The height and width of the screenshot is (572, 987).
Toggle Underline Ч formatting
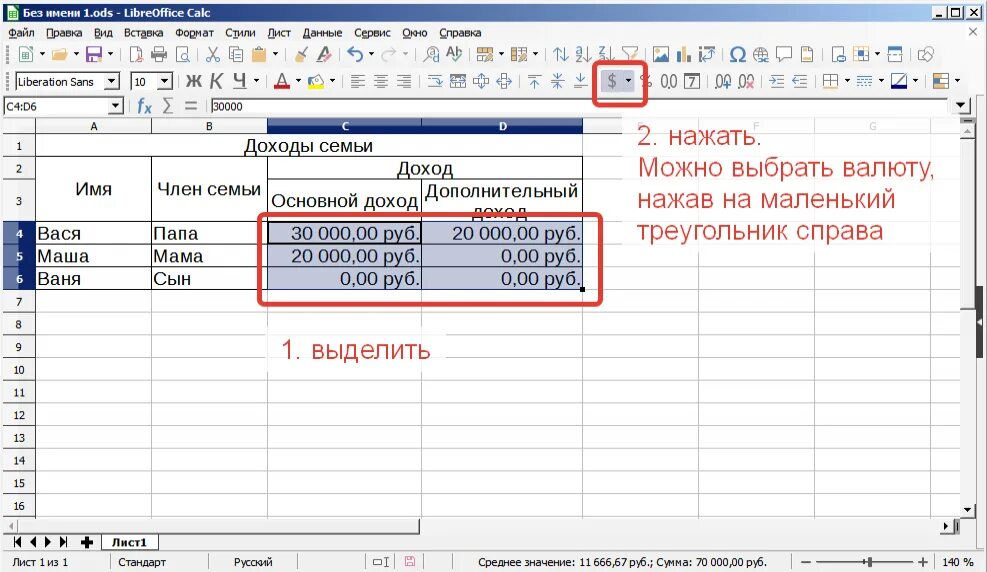(x=239, y=81)
